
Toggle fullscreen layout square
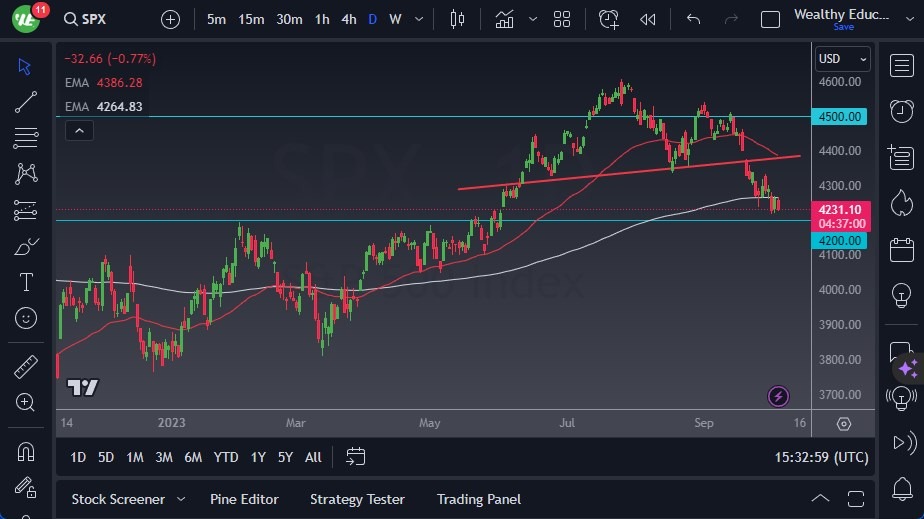pos(770,19)
